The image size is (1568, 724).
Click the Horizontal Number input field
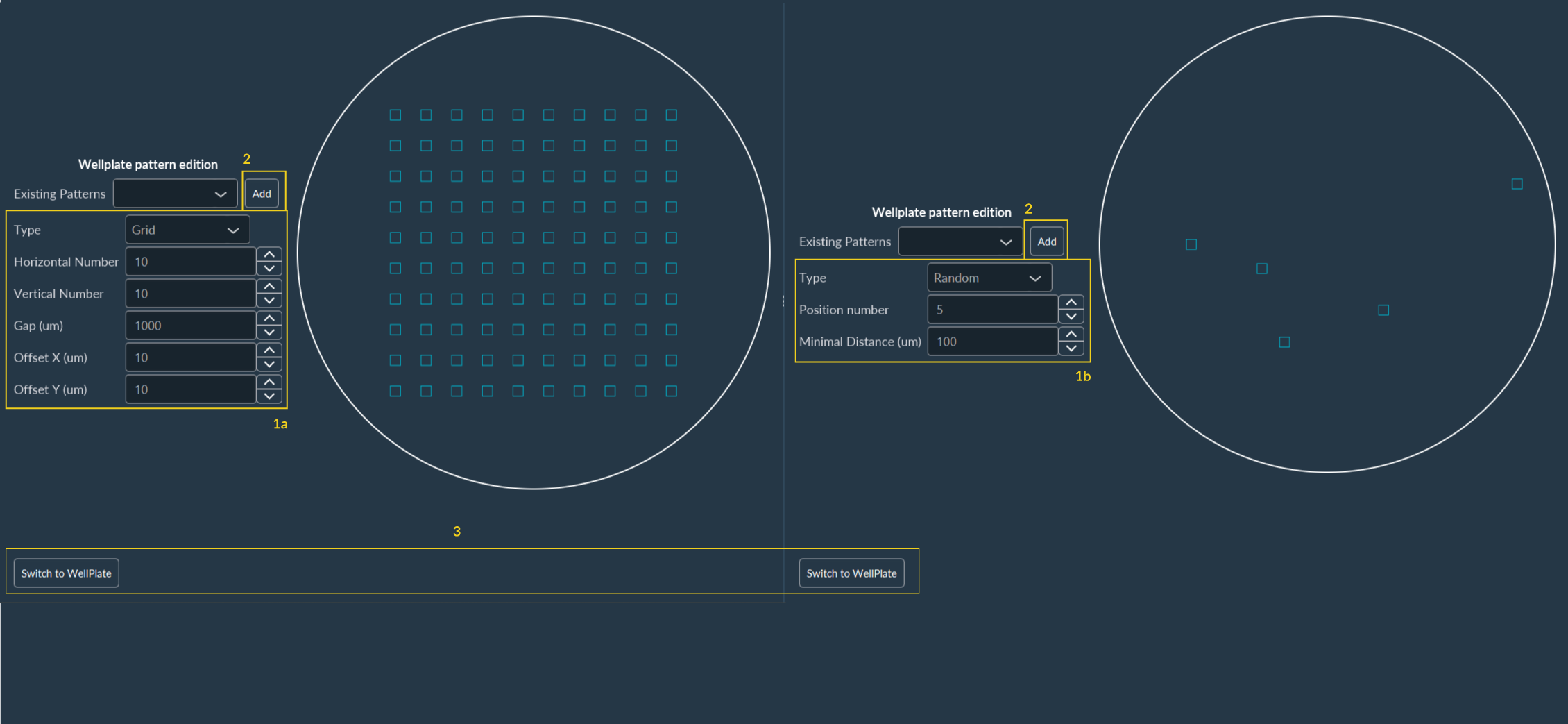tap(190, 261)
